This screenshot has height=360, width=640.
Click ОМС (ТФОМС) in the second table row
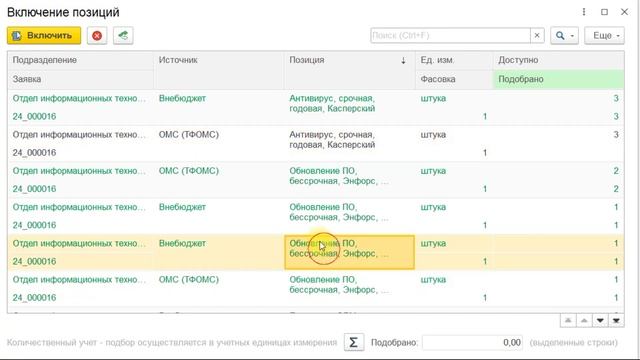[189, 135]
